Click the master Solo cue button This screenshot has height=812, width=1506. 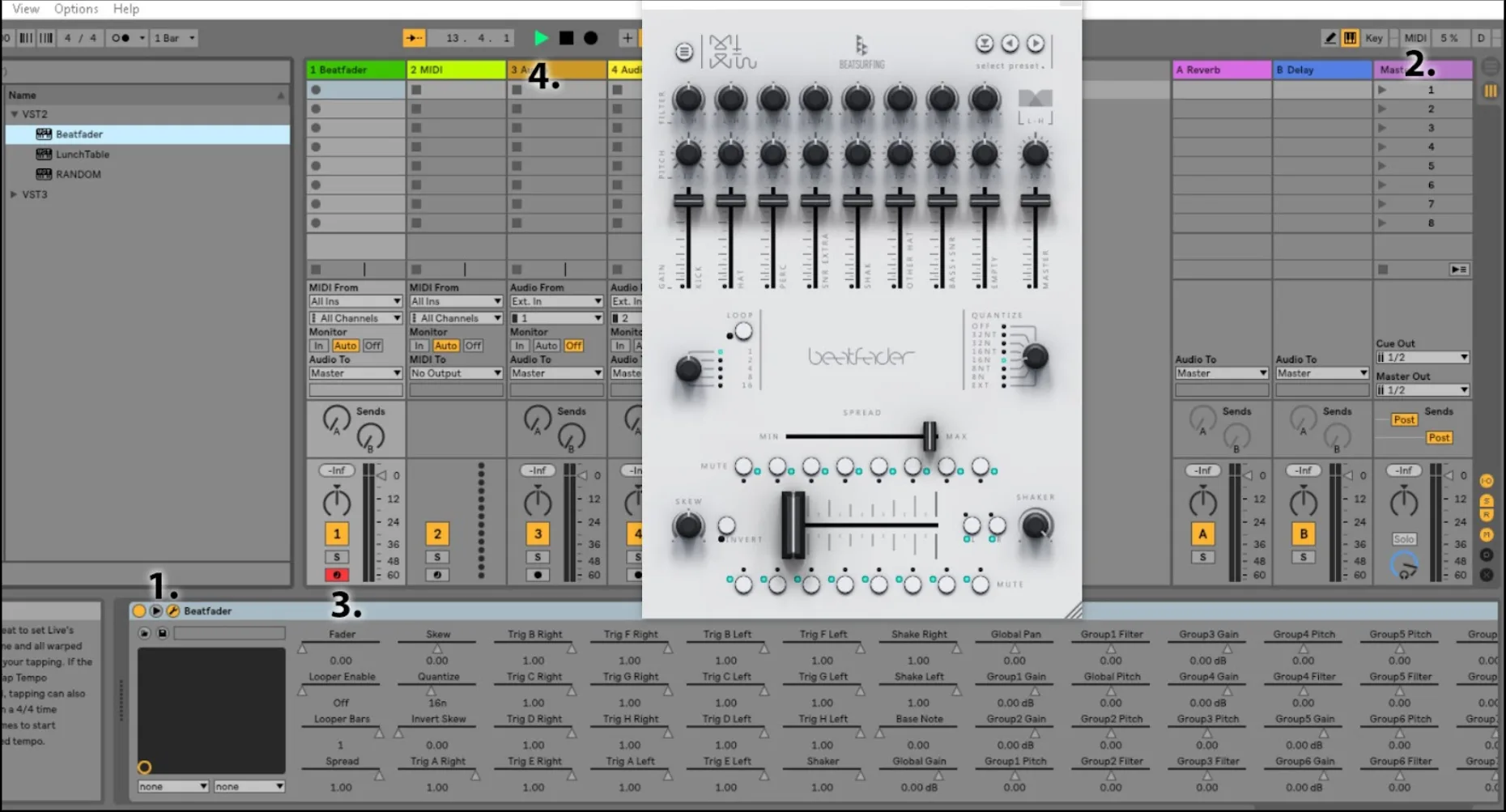(x=1403, y=539)
